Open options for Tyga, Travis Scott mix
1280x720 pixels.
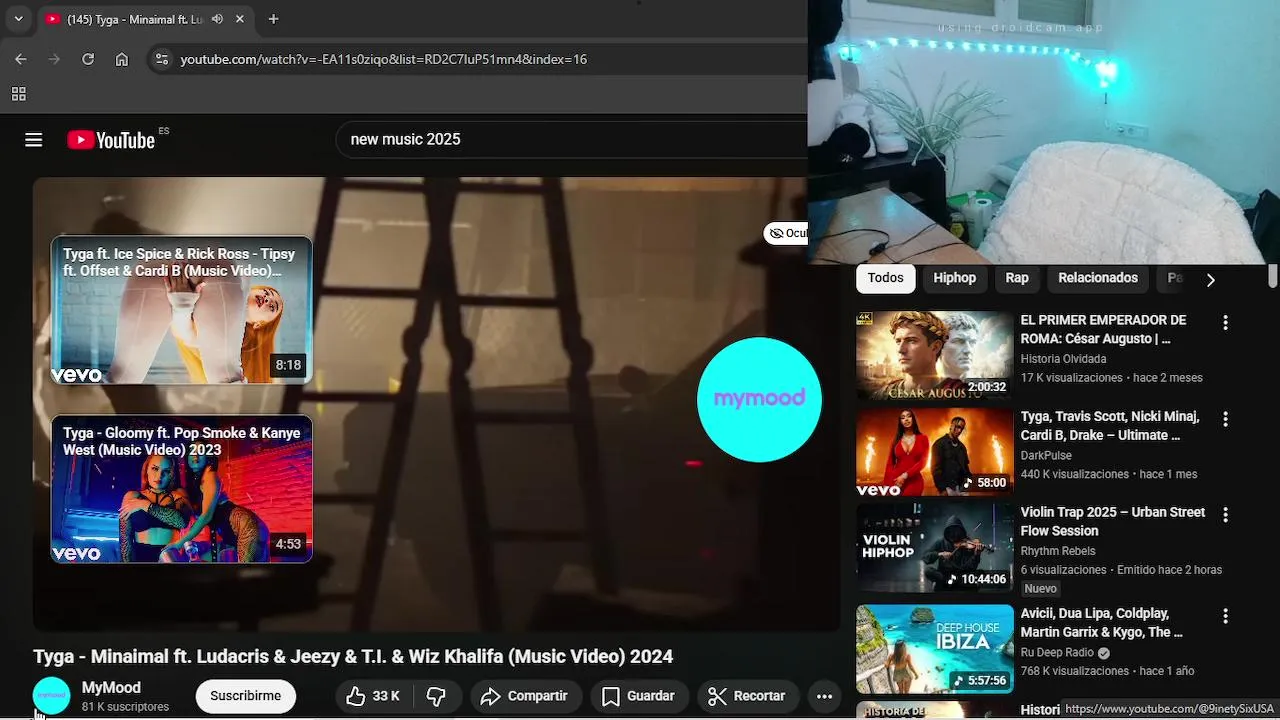click(1225, 419)
